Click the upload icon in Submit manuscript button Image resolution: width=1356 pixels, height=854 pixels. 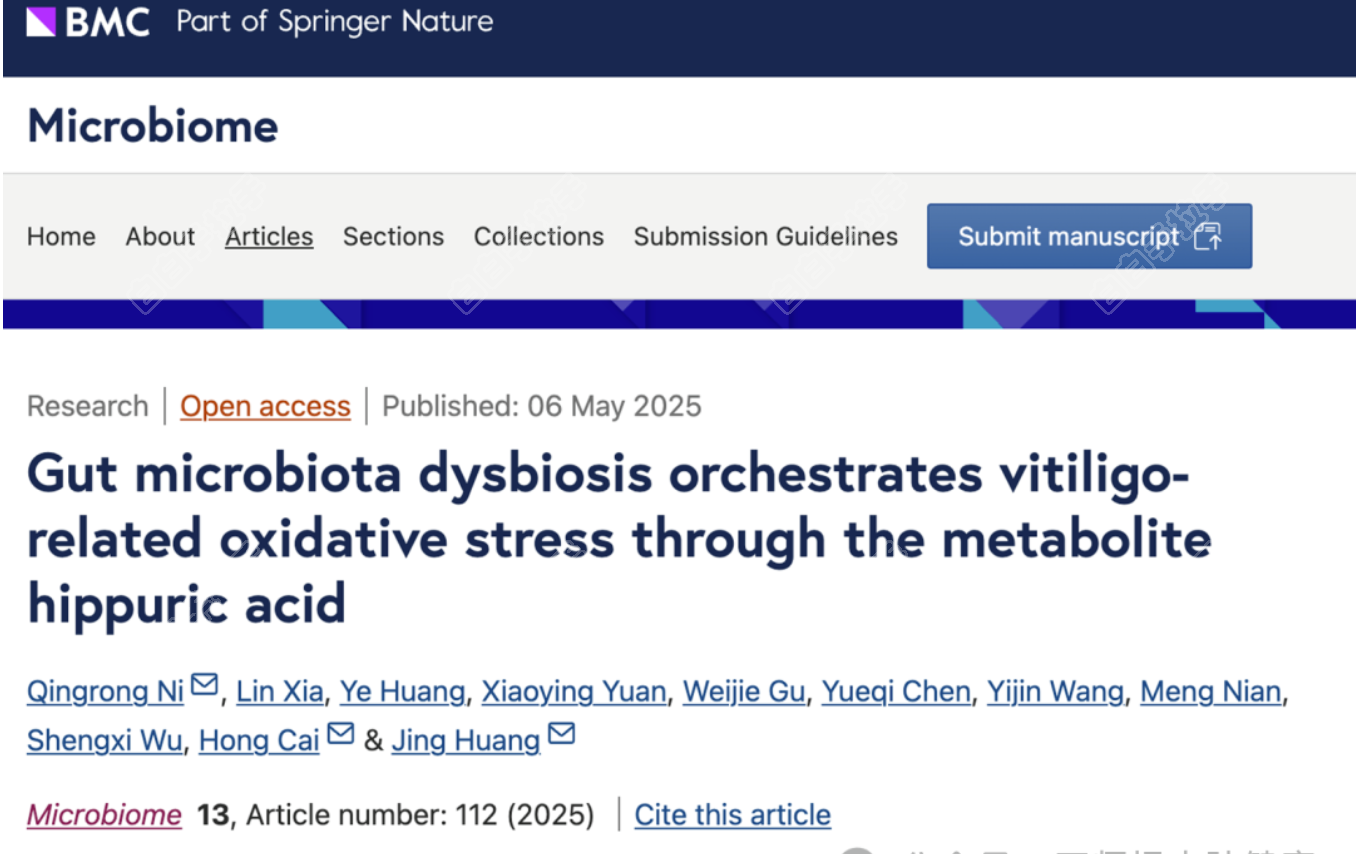[x=1208, y=237]
